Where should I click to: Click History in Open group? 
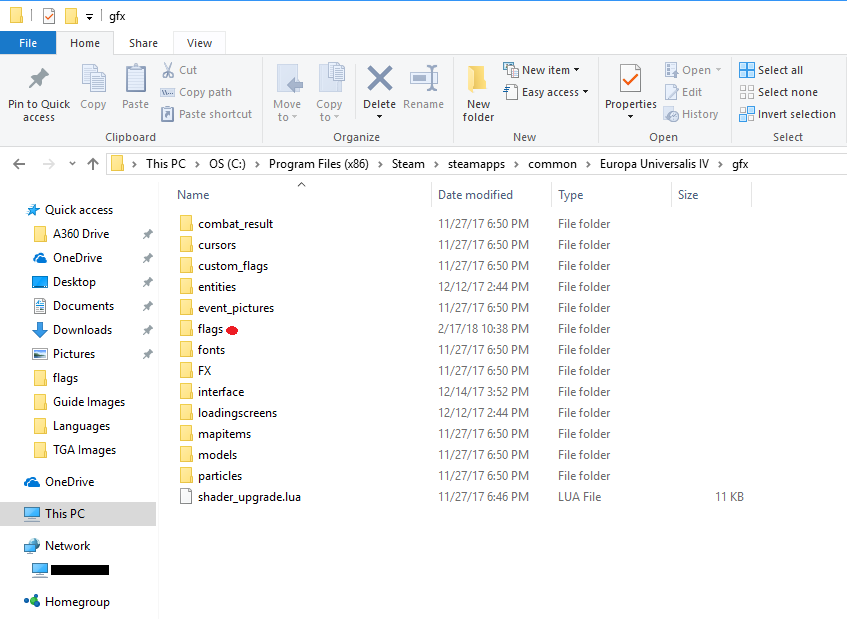click(x=691, y=114)
